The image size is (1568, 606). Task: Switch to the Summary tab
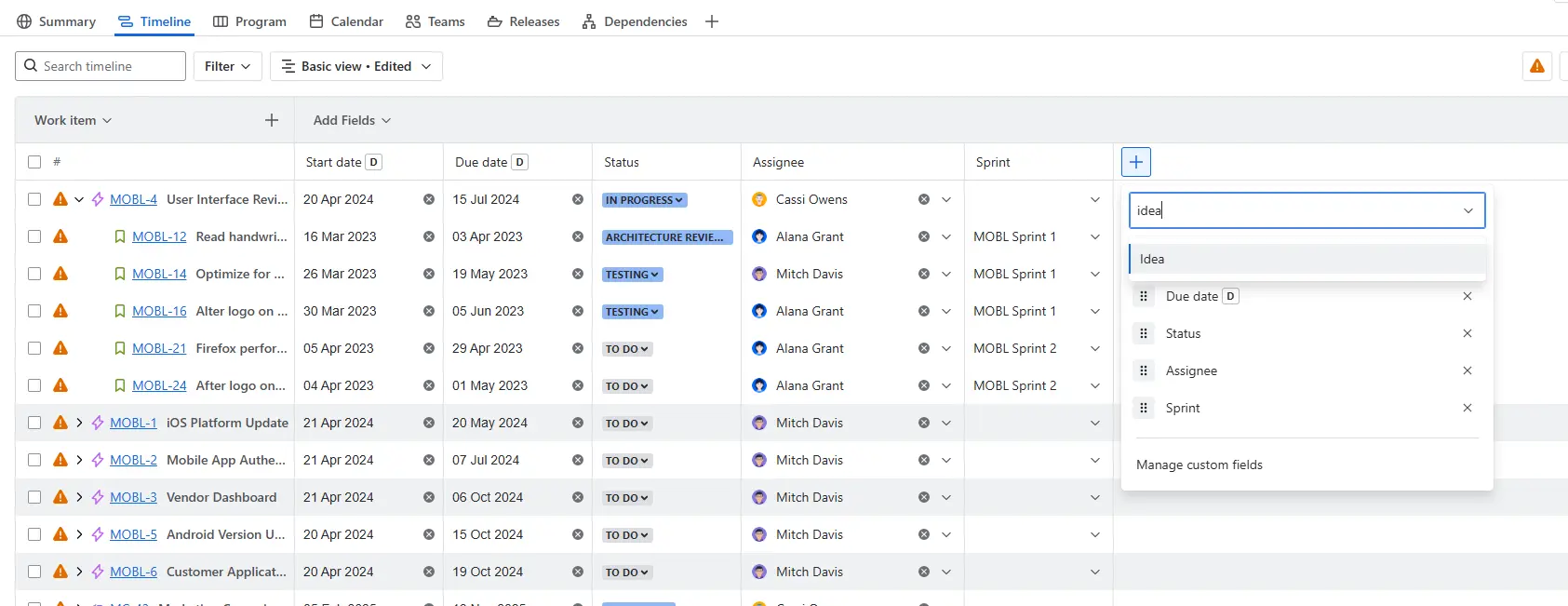tap(56, 21)
